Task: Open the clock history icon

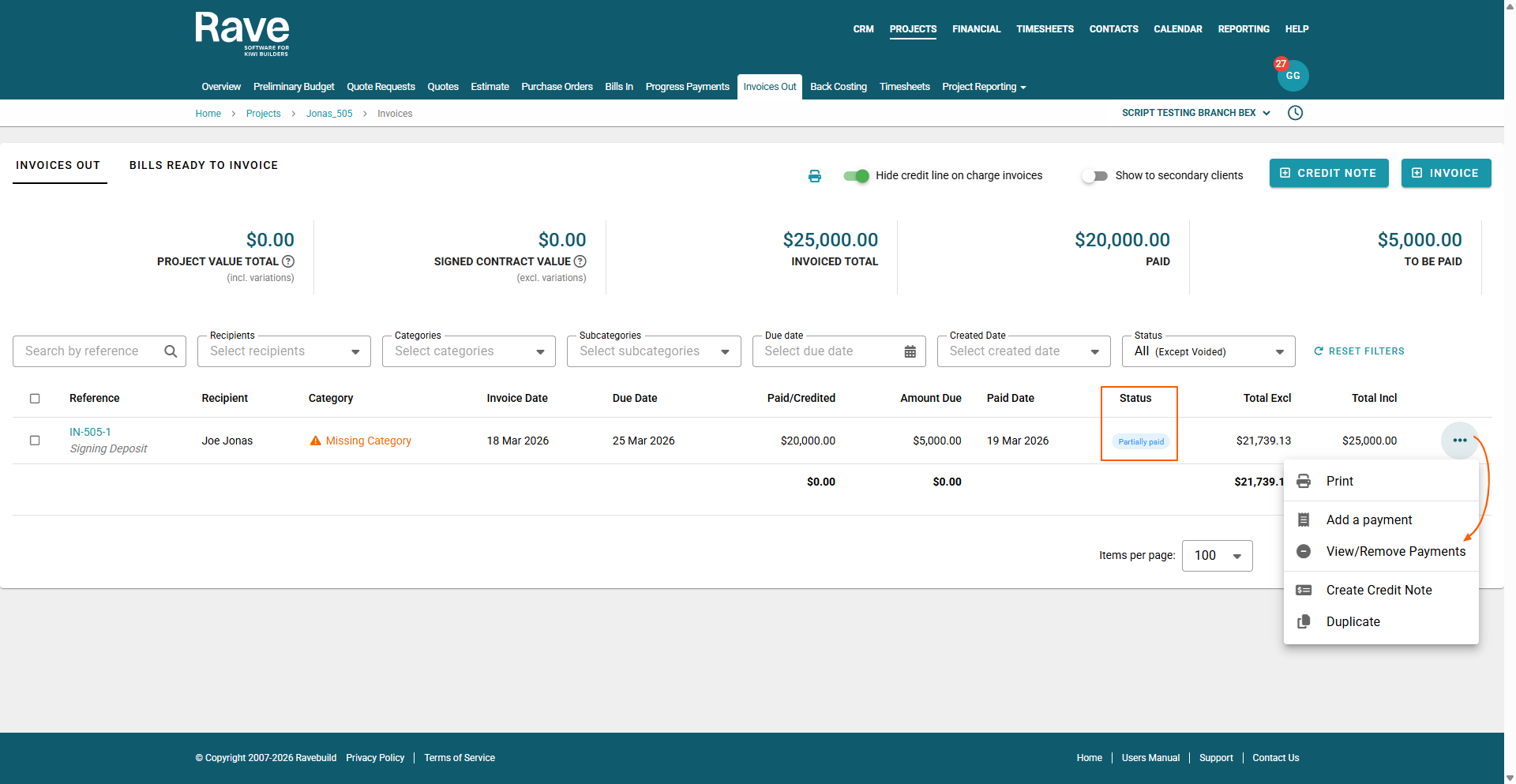Action: [x=1295, y=113]
